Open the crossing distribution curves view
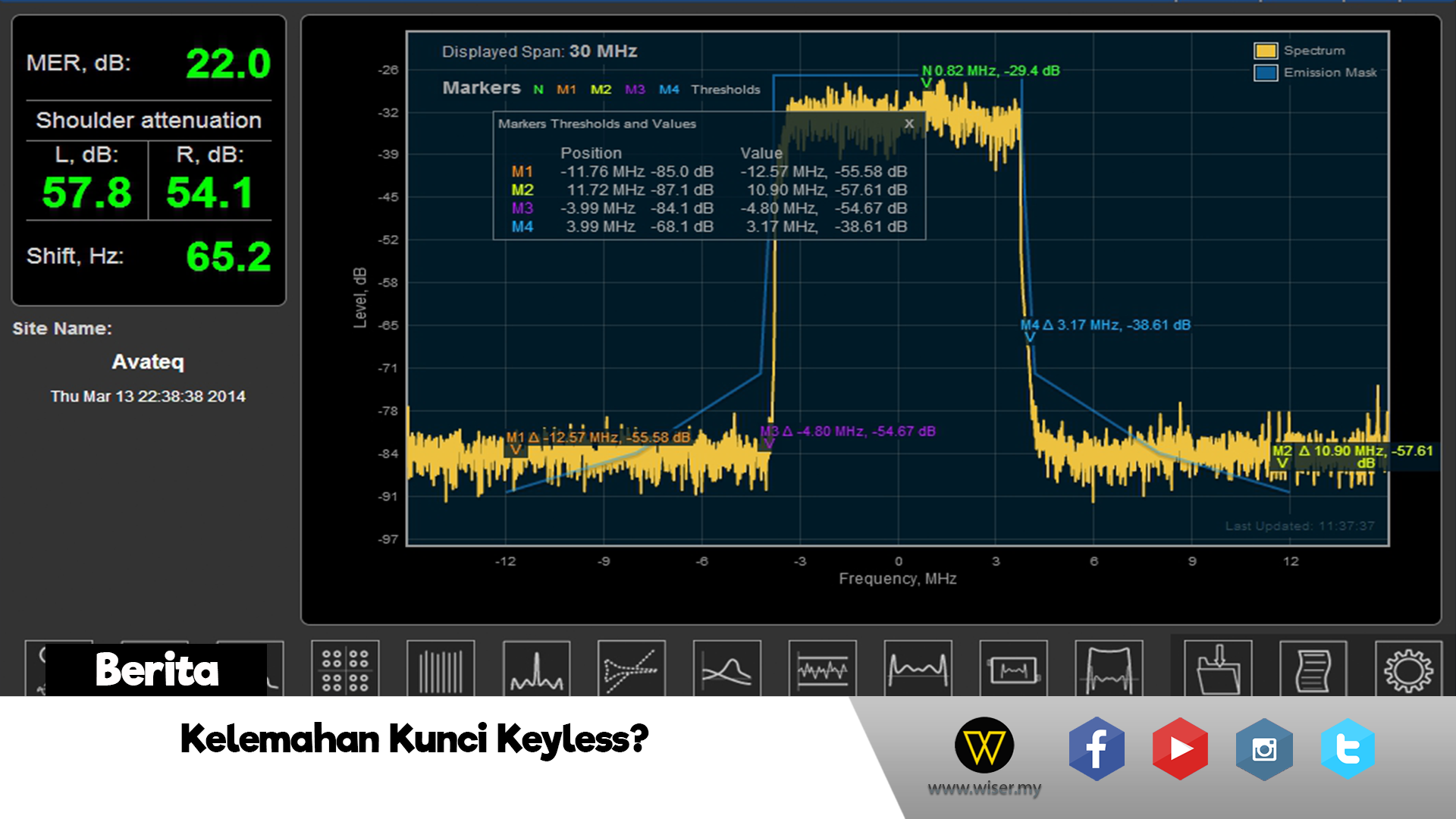This screenshot has height=819, width=1456. click(x=726, y=669)
